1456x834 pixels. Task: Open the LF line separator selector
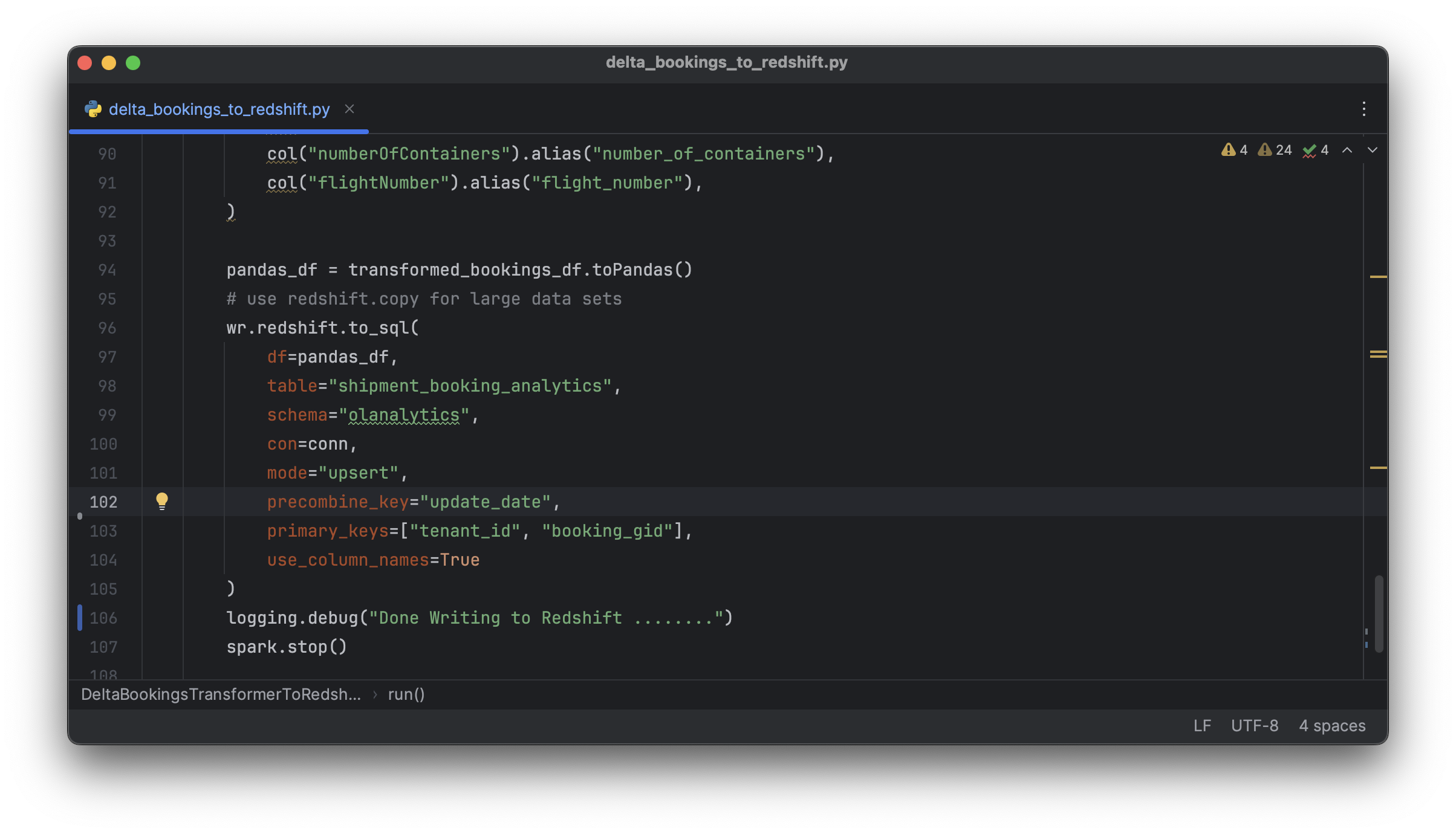(x=1202, y=725)
